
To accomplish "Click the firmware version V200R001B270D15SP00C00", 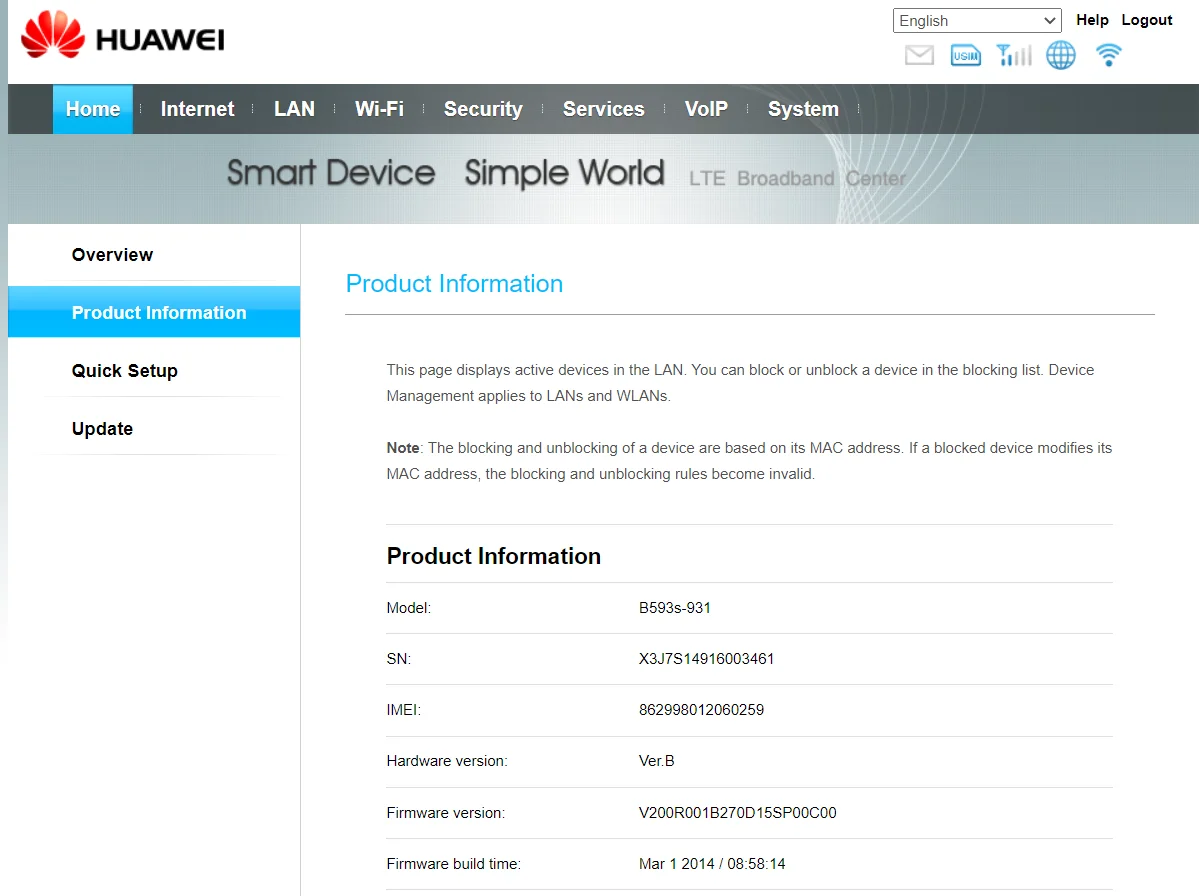I will 737,813.
